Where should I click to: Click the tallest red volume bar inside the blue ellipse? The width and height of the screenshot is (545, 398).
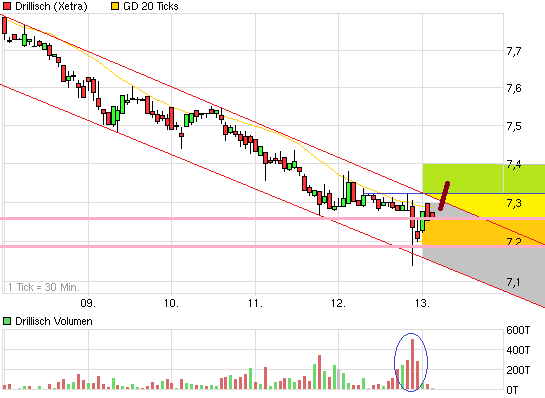coord(413,364)
